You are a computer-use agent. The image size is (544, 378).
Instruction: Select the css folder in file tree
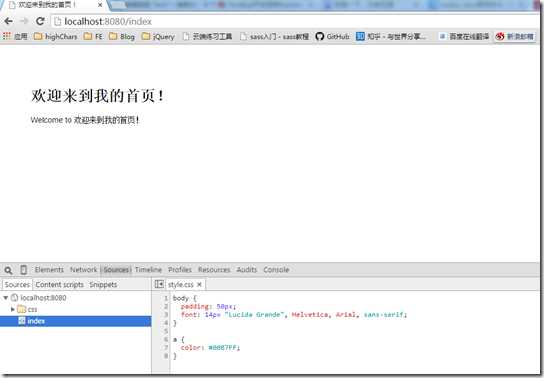point(27,309)
